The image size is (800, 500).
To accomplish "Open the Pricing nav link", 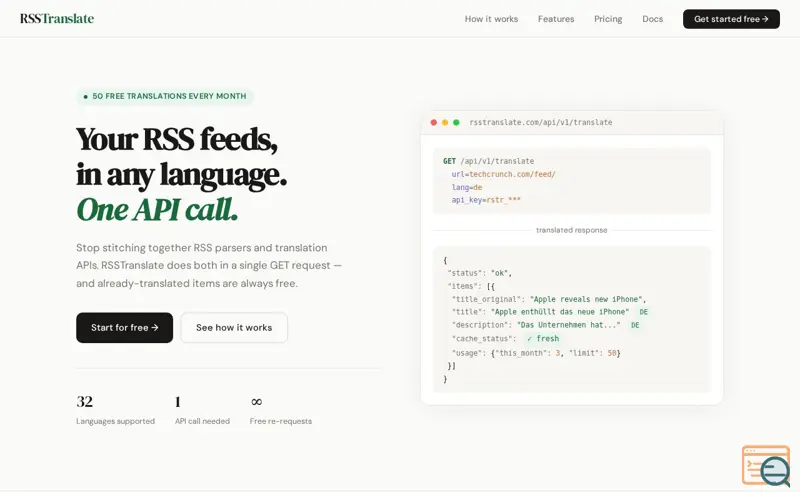I will click(x=608, y=19).
